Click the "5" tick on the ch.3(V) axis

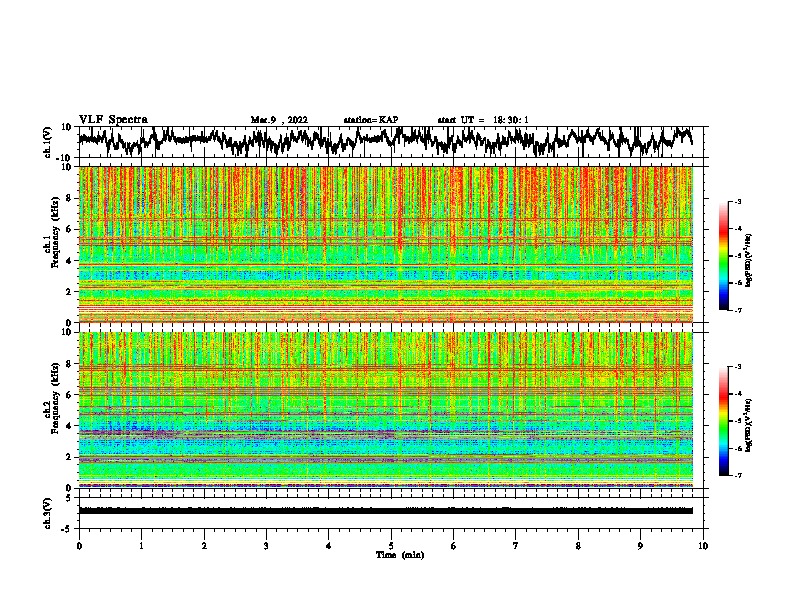[x=69, y=498]
